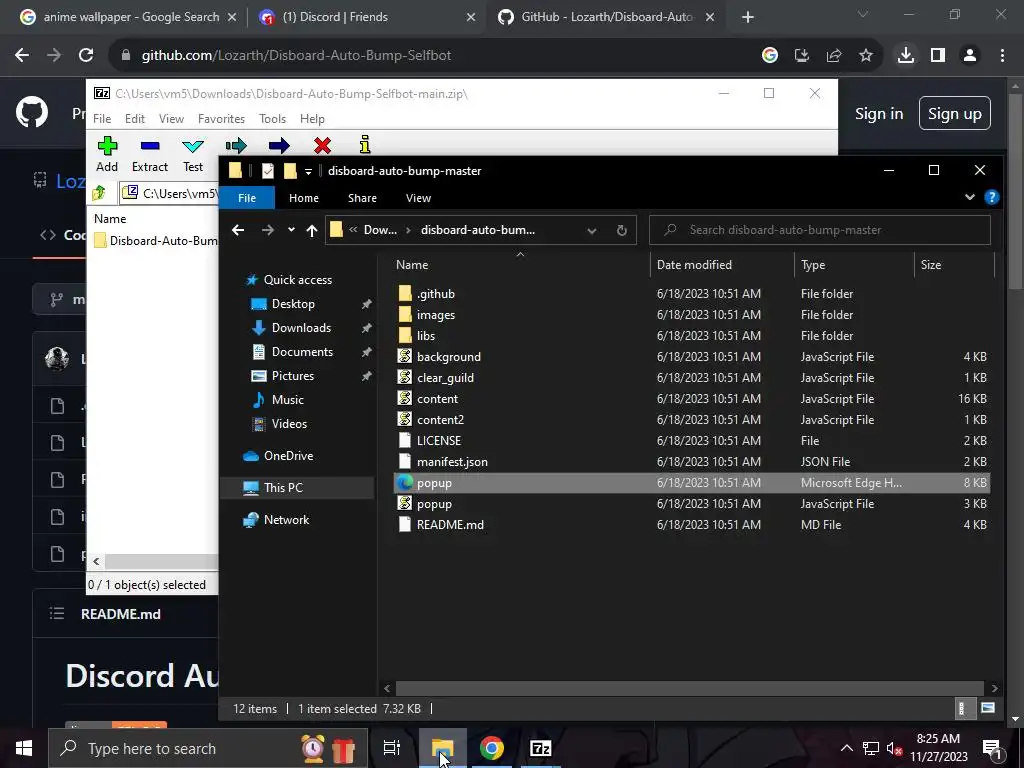
Task: Open customize Quick Access Toolbar dropdown
Action: point(308,171)
